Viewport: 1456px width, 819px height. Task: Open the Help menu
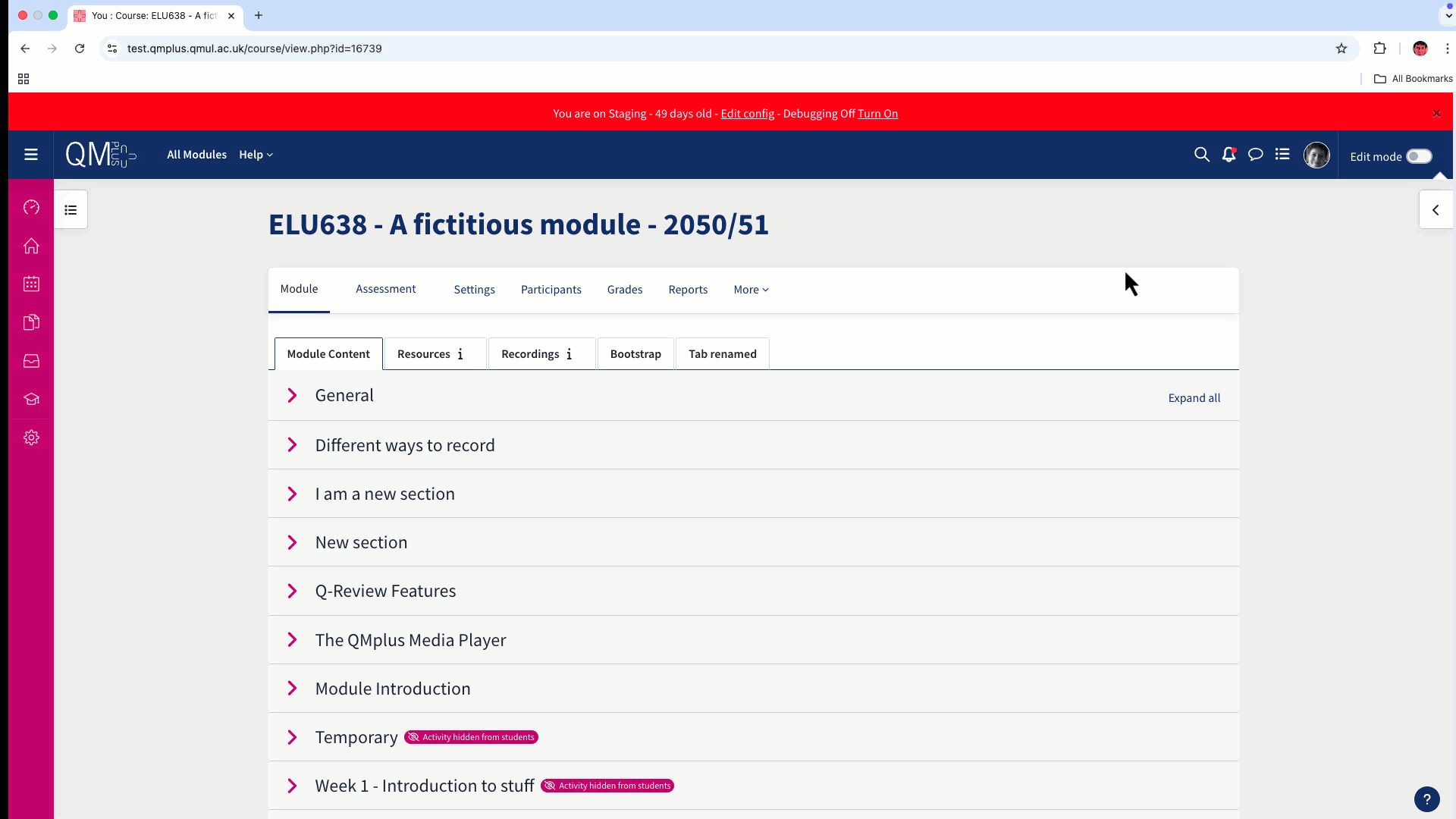255,155
